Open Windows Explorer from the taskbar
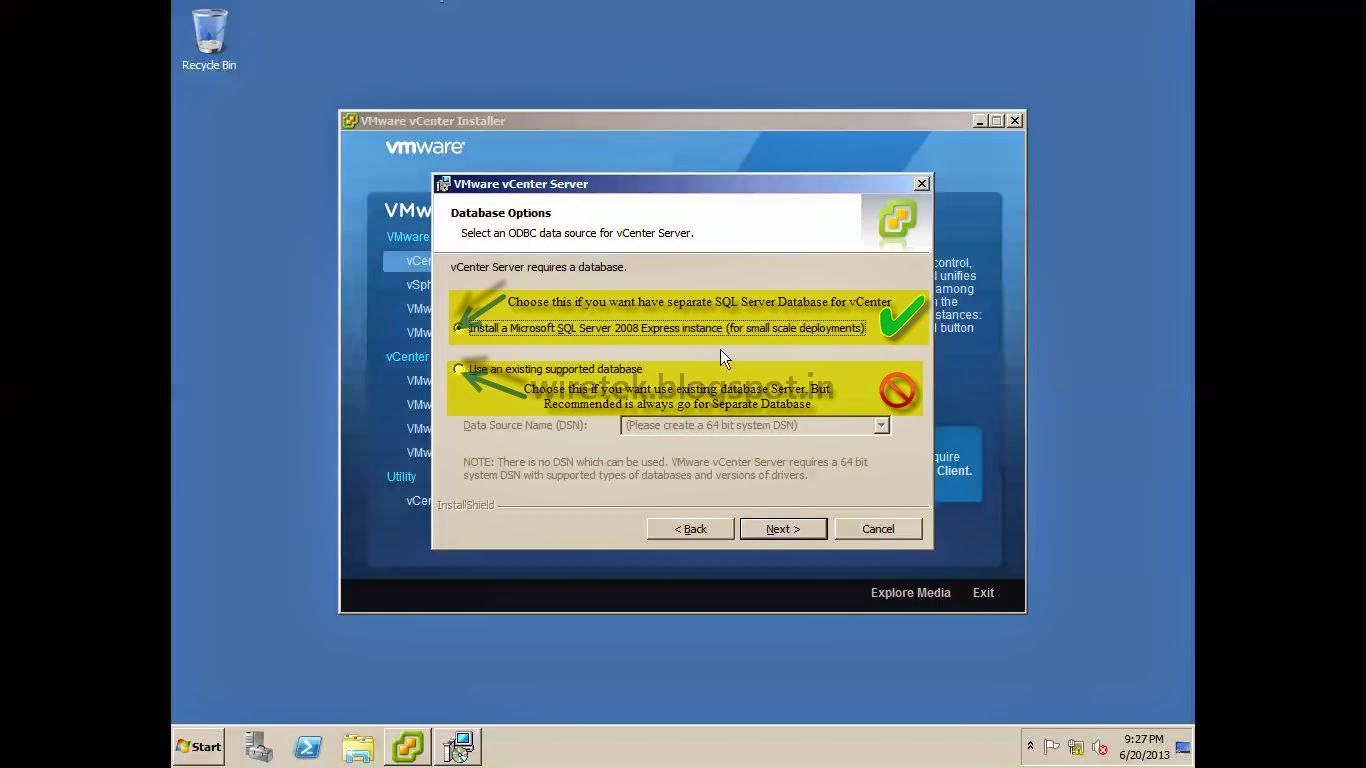This screenshot has width=1366, height=768. pyautogui.click(x=357, y=747)
